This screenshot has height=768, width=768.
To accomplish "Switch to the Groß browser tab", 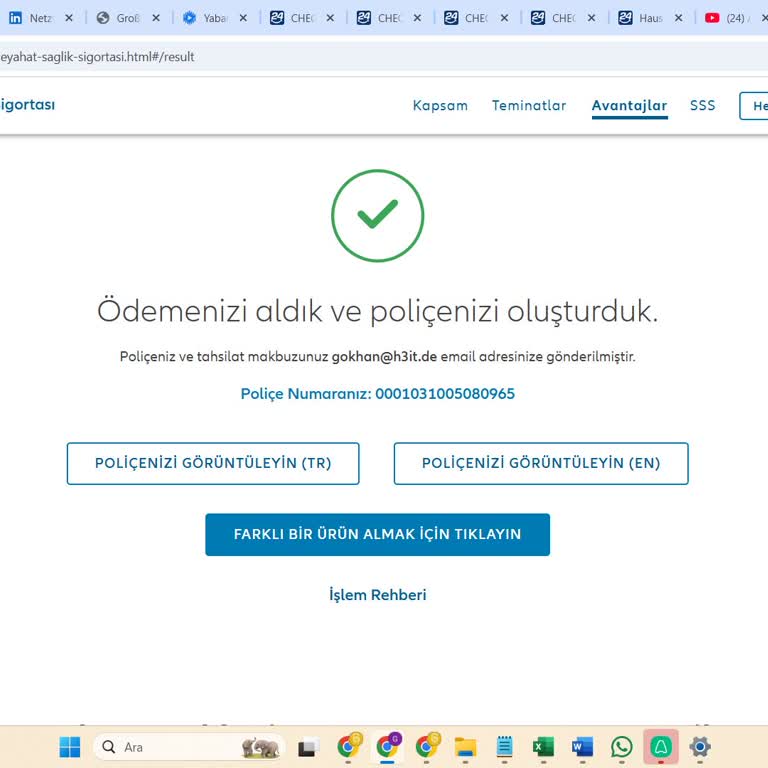I will tap(118, 18).
